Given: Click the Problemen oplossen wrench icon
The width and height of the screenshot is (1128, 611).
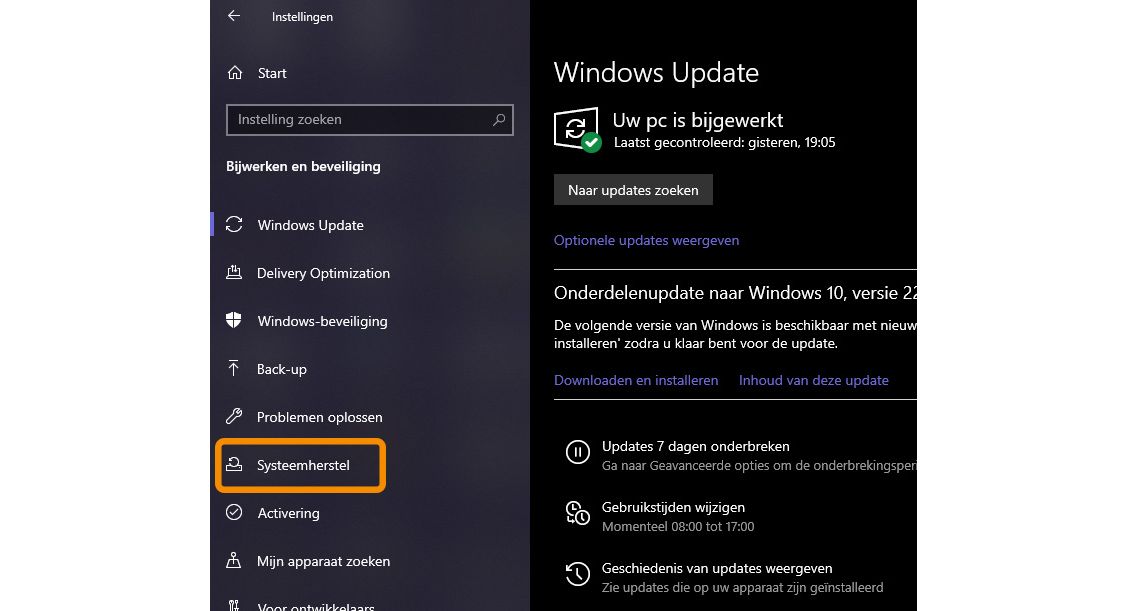Looking at the screenshot, I should 234,416.
